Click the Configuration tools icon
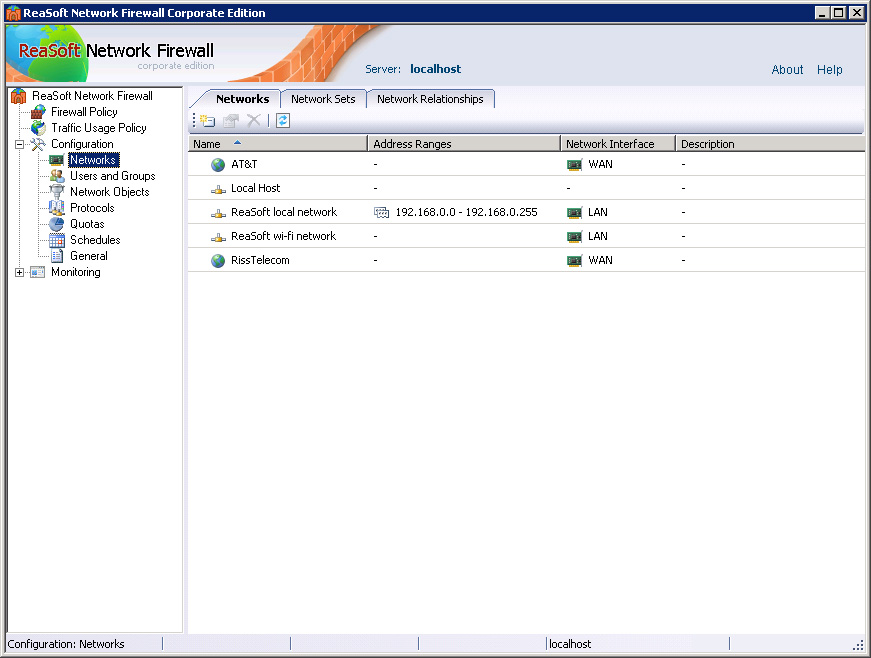The width and height of the screenshot is (871, 658). [38, 144]
